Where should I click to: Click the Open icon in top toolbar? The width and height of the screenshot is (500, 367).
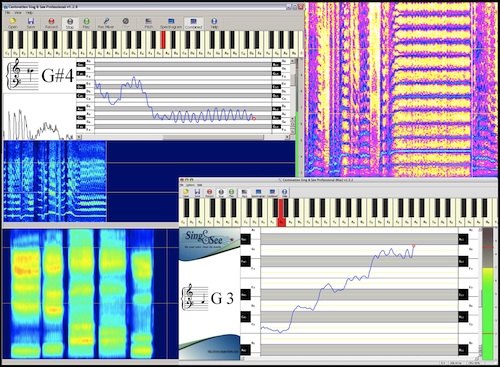(x=13, y=23)
